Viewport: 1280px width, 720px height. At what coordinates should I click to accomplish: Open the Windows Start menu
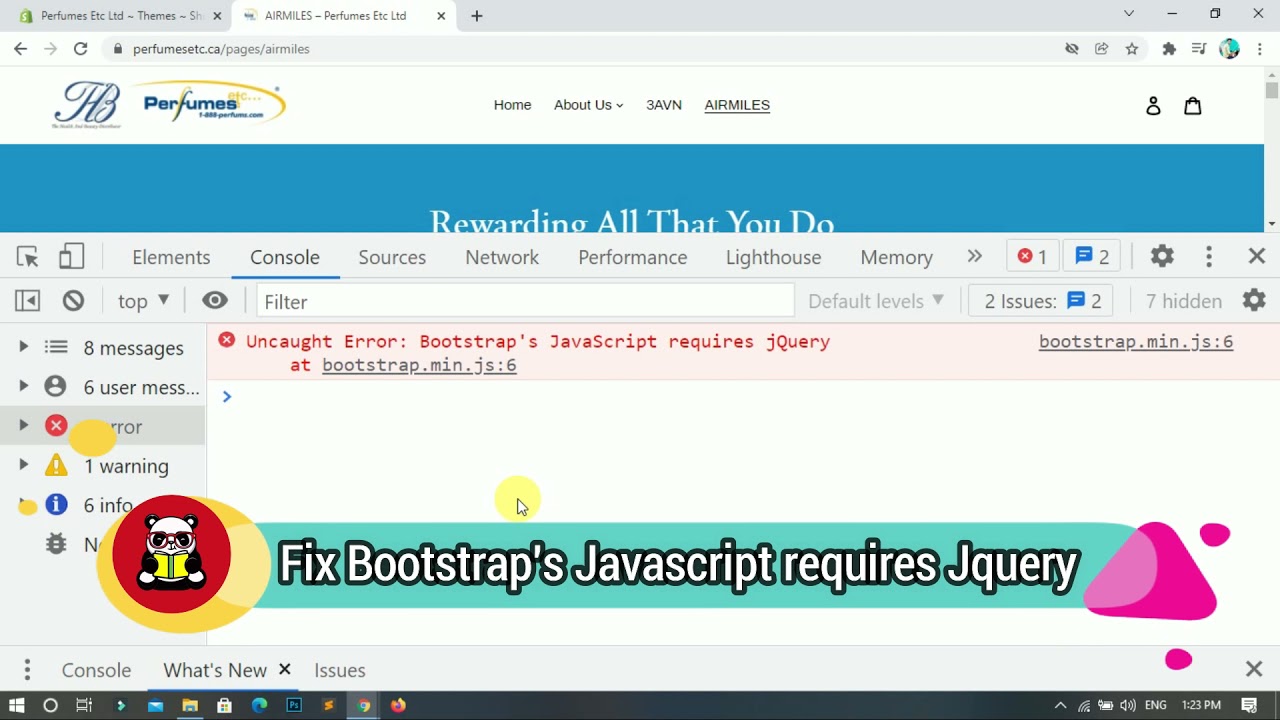click(x=16, y=705)
